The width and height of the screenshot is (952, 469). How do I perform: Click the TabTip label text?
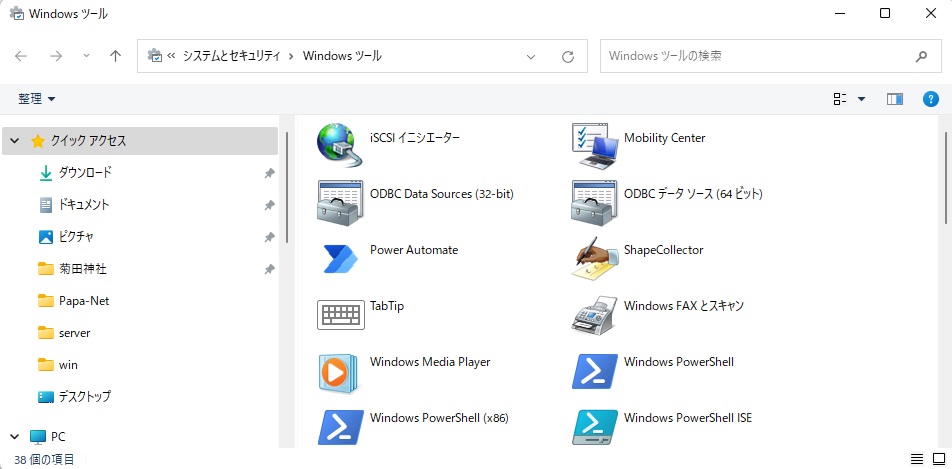coord(387,306)
